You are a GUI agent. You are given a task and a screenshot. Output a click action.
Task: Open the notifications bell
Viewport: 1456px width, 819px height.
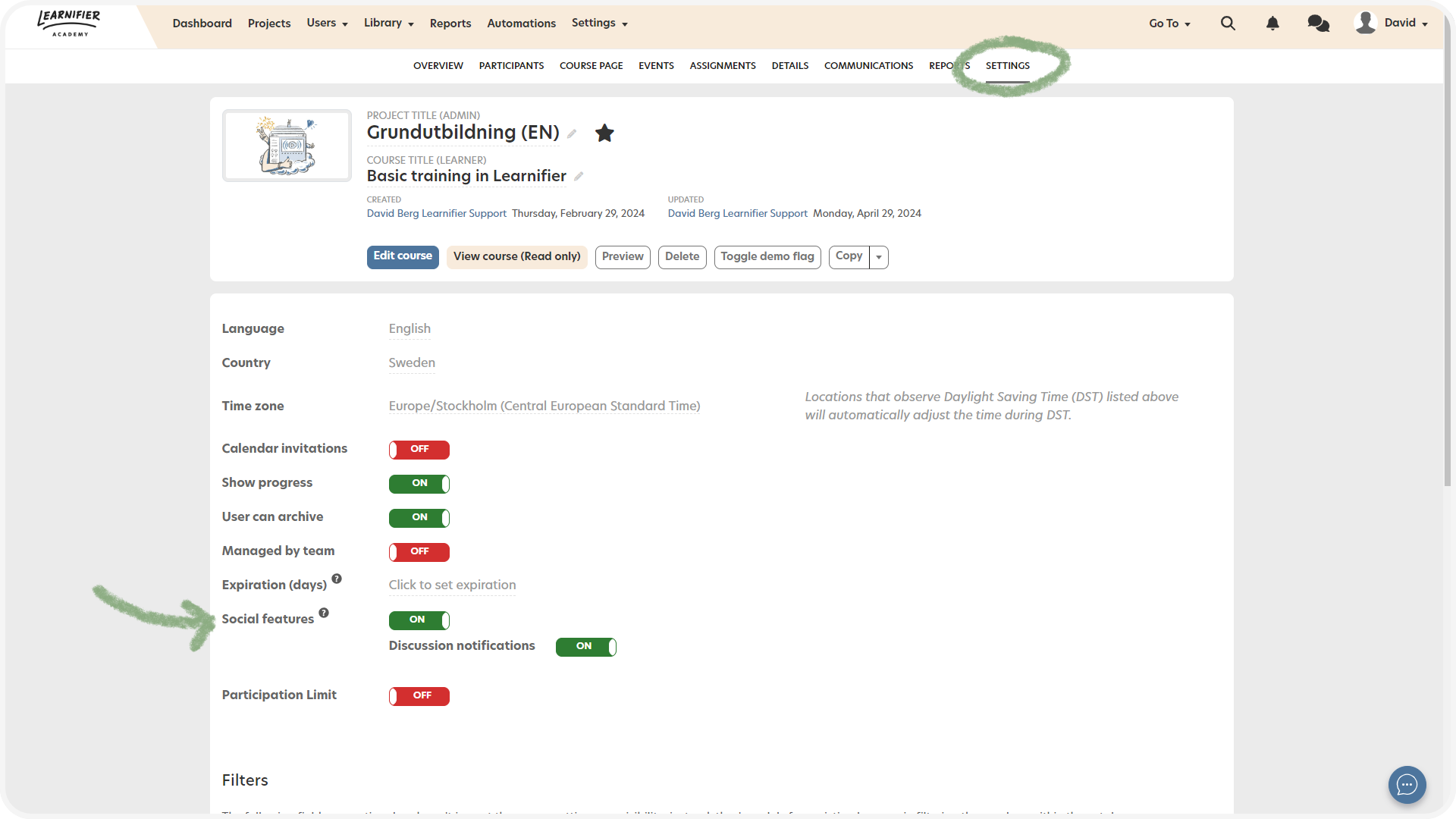coord(1272,24)
